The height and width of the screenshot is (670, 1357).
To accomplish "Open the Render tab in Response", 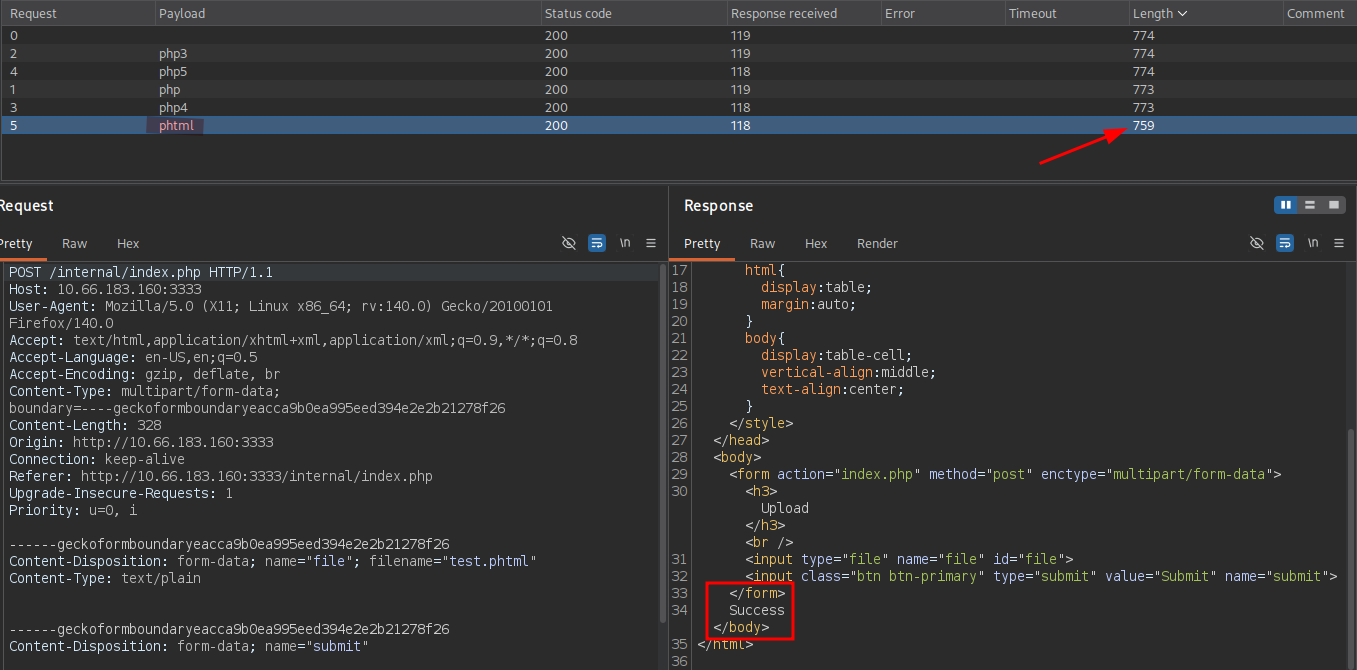I will click(x=877, y=243).
